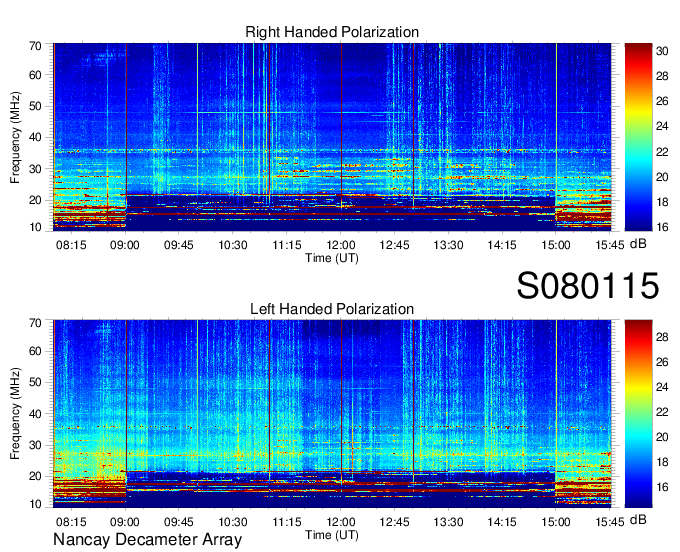Click the 60 MHz tick of Right Handed plot
680x552 pixels.
coord(35,75)
